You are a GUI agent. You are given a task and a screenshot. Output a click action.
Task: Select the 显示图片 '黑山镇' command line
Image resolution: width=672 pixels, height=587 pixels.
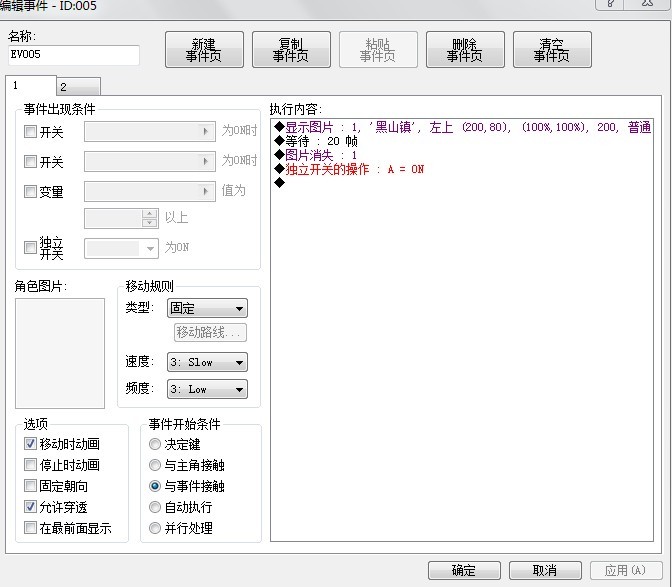point(462,127)
